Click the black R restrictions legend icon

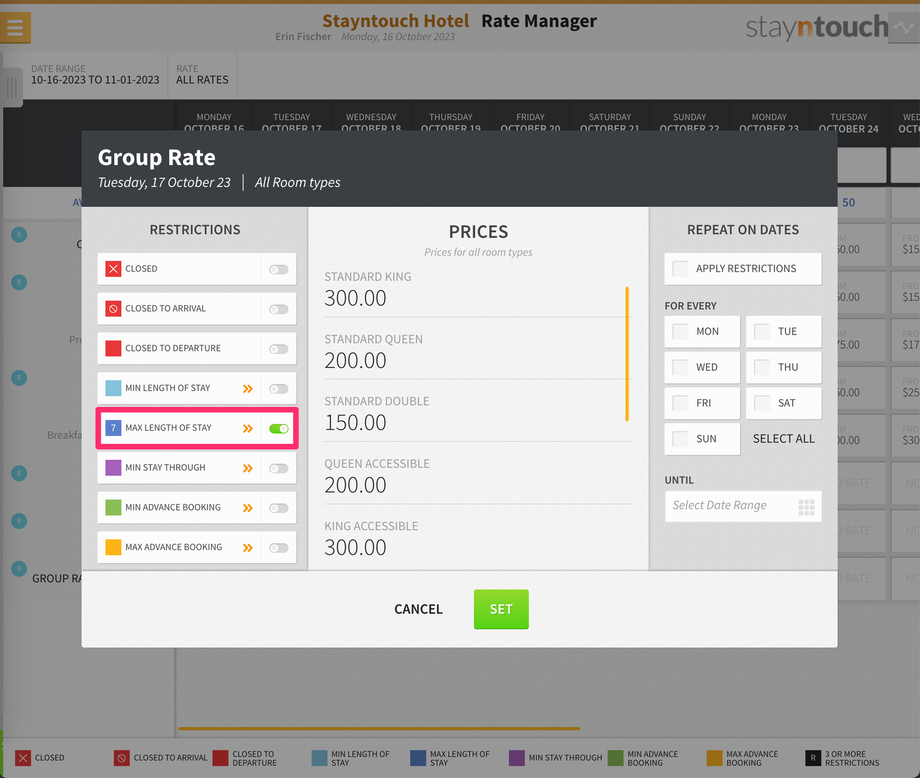pyautogui.click(x=813, y=758)
